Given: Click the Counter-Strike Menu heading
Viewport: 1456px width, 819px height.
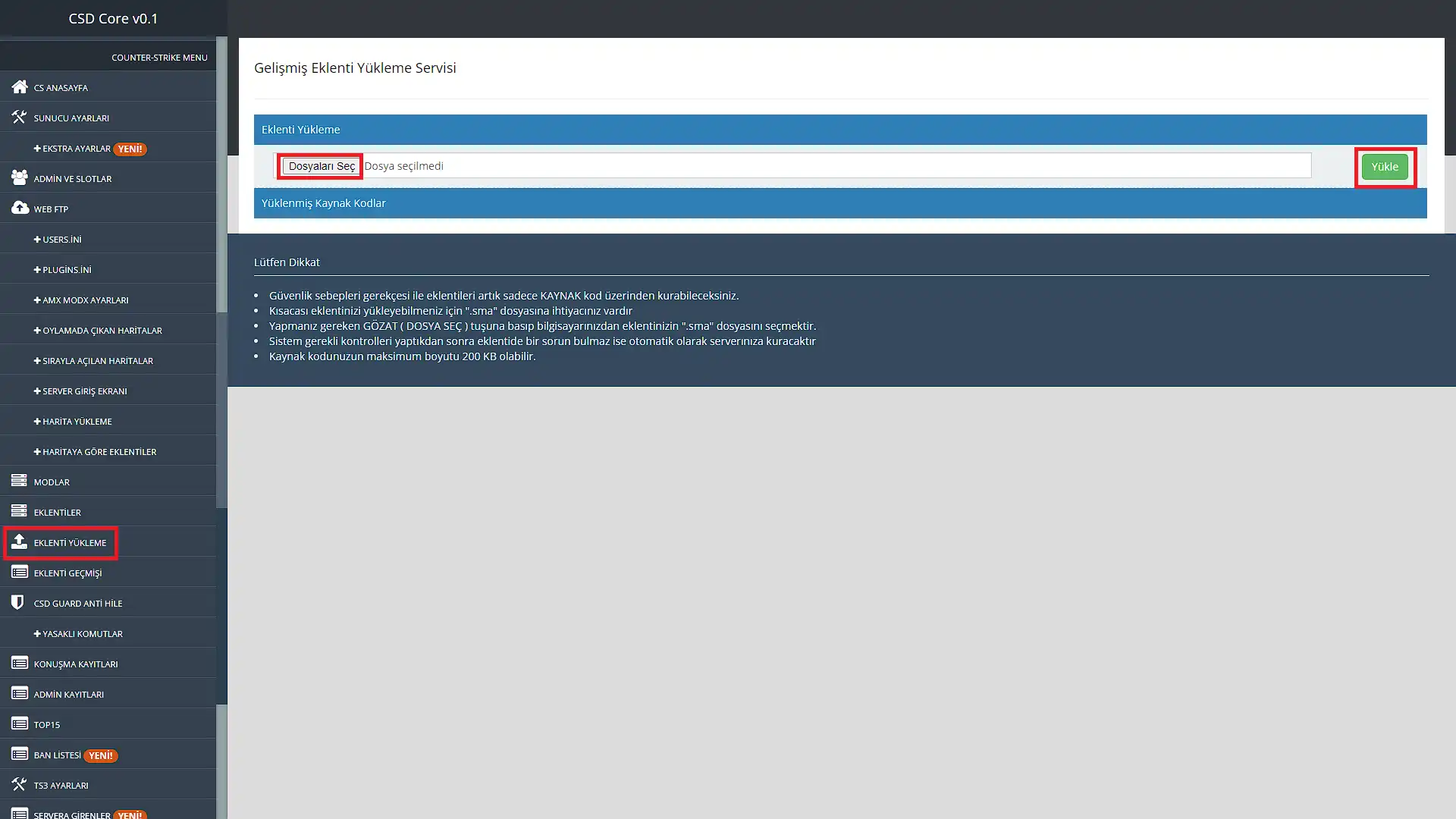Looking at the screenshot, I should pos(159,58).
